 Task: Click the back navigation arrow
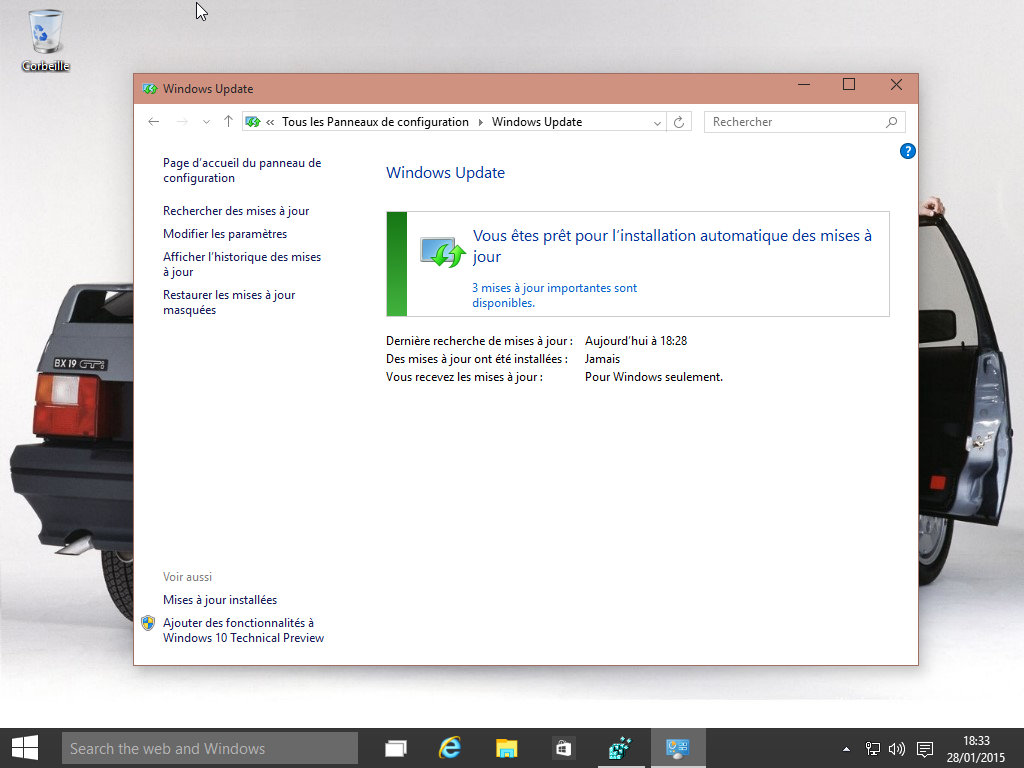[153, 122]
